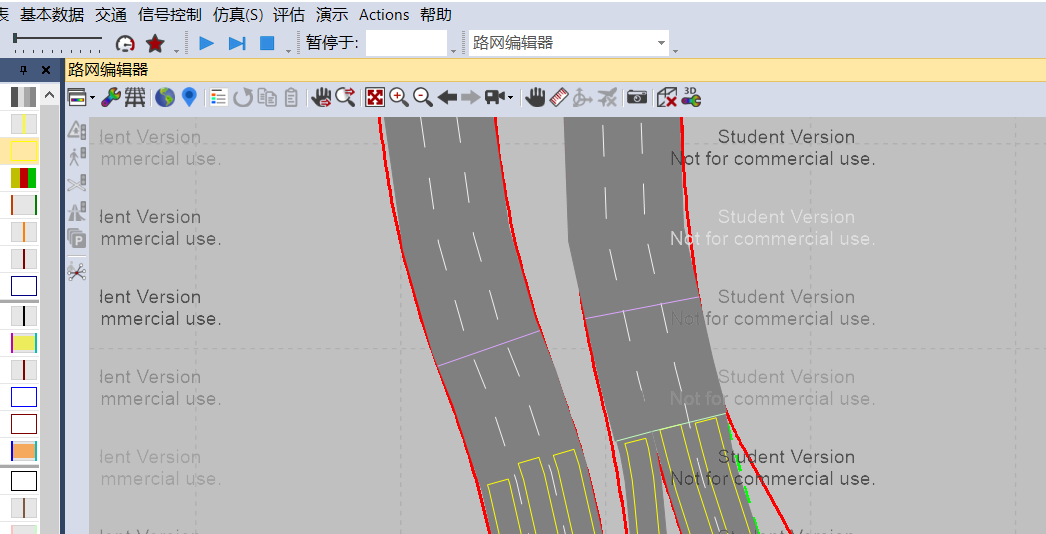Click auto-zoom magnifier with arrow icon
The image size is (1046, 534).
point(345,97)
